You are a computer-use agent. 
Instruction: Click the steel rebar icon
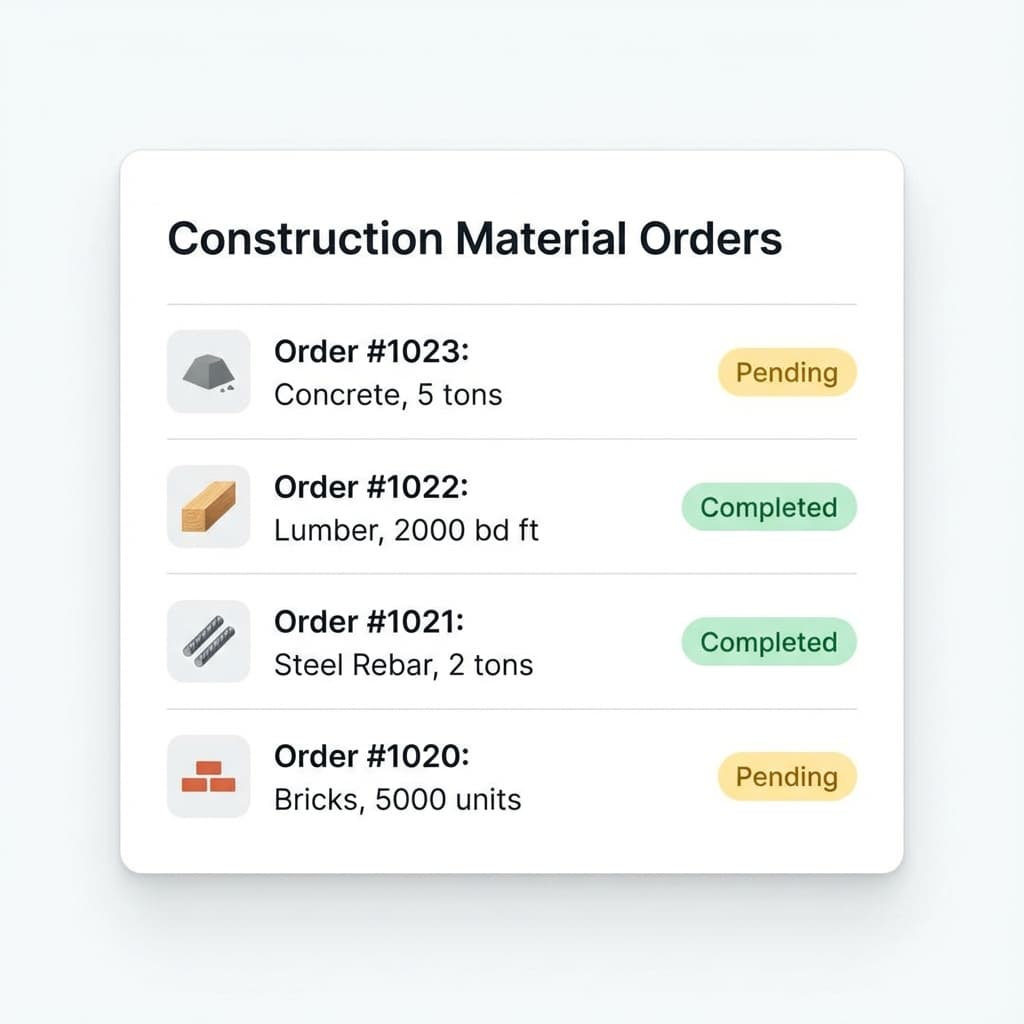point(208,642)
